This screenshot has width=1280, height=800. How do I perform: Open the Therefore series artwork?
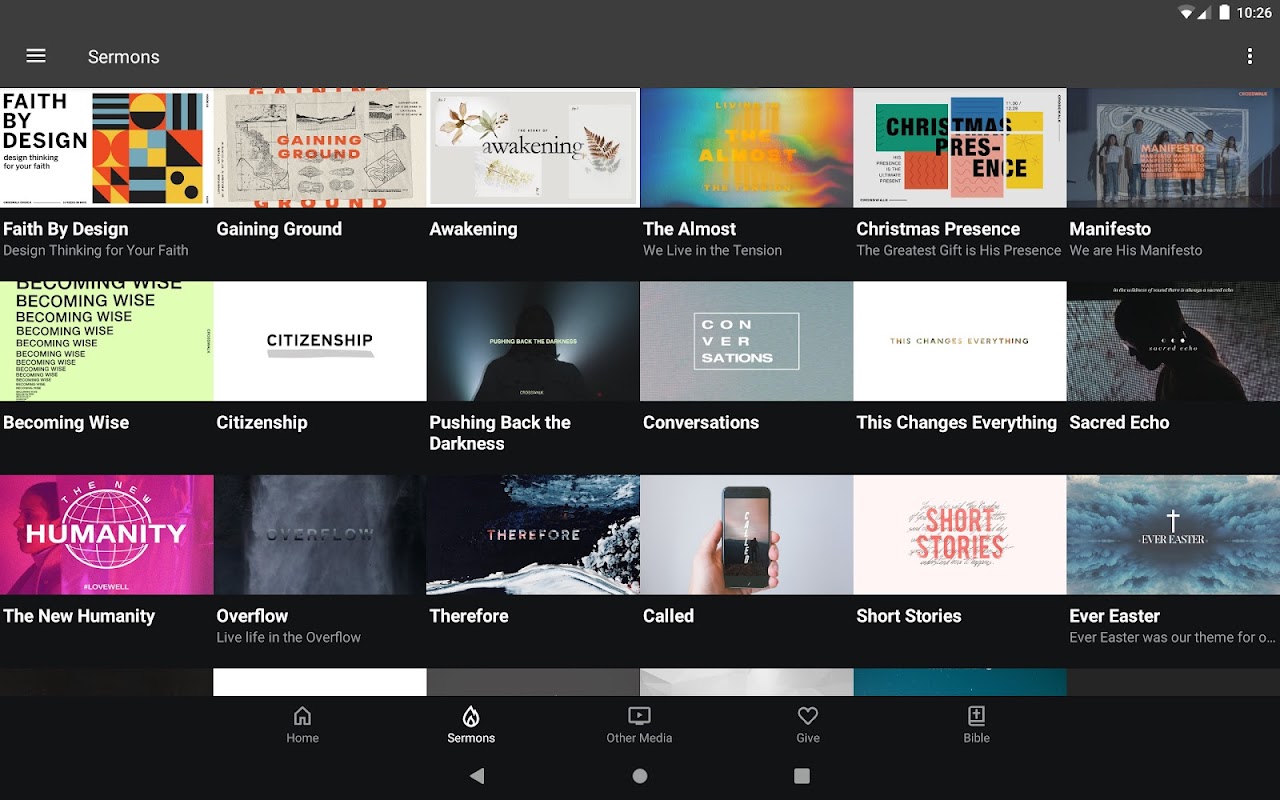[533, 535]
